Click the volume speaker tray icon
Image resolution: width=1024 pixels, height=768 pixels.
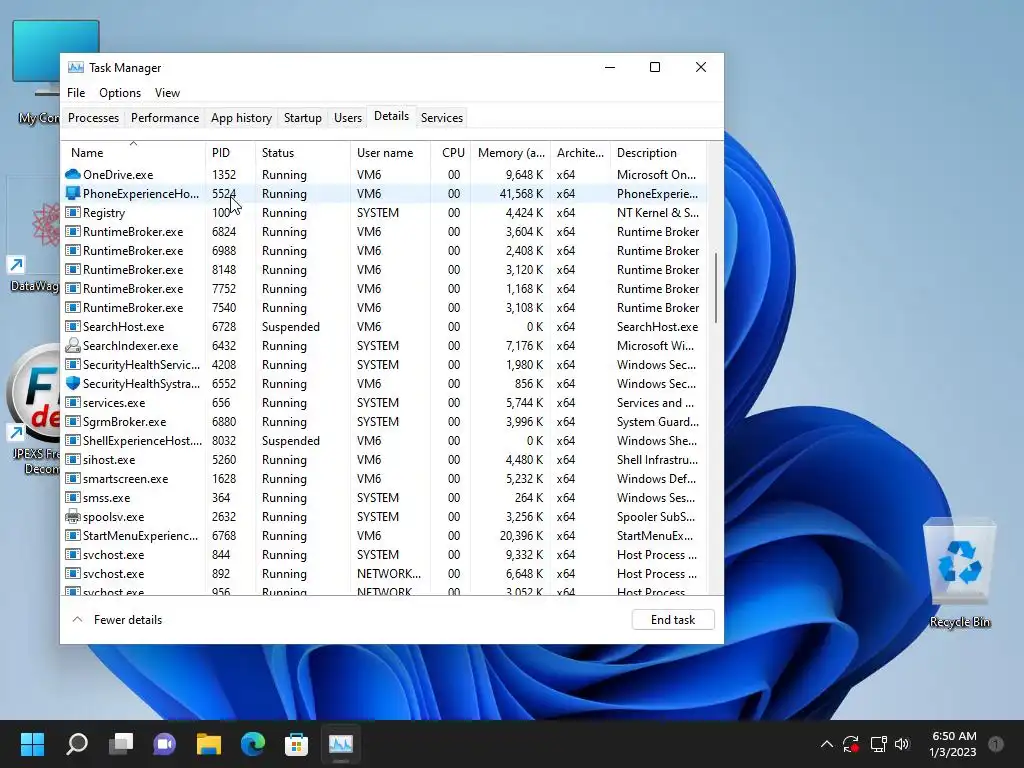(902, 744)
